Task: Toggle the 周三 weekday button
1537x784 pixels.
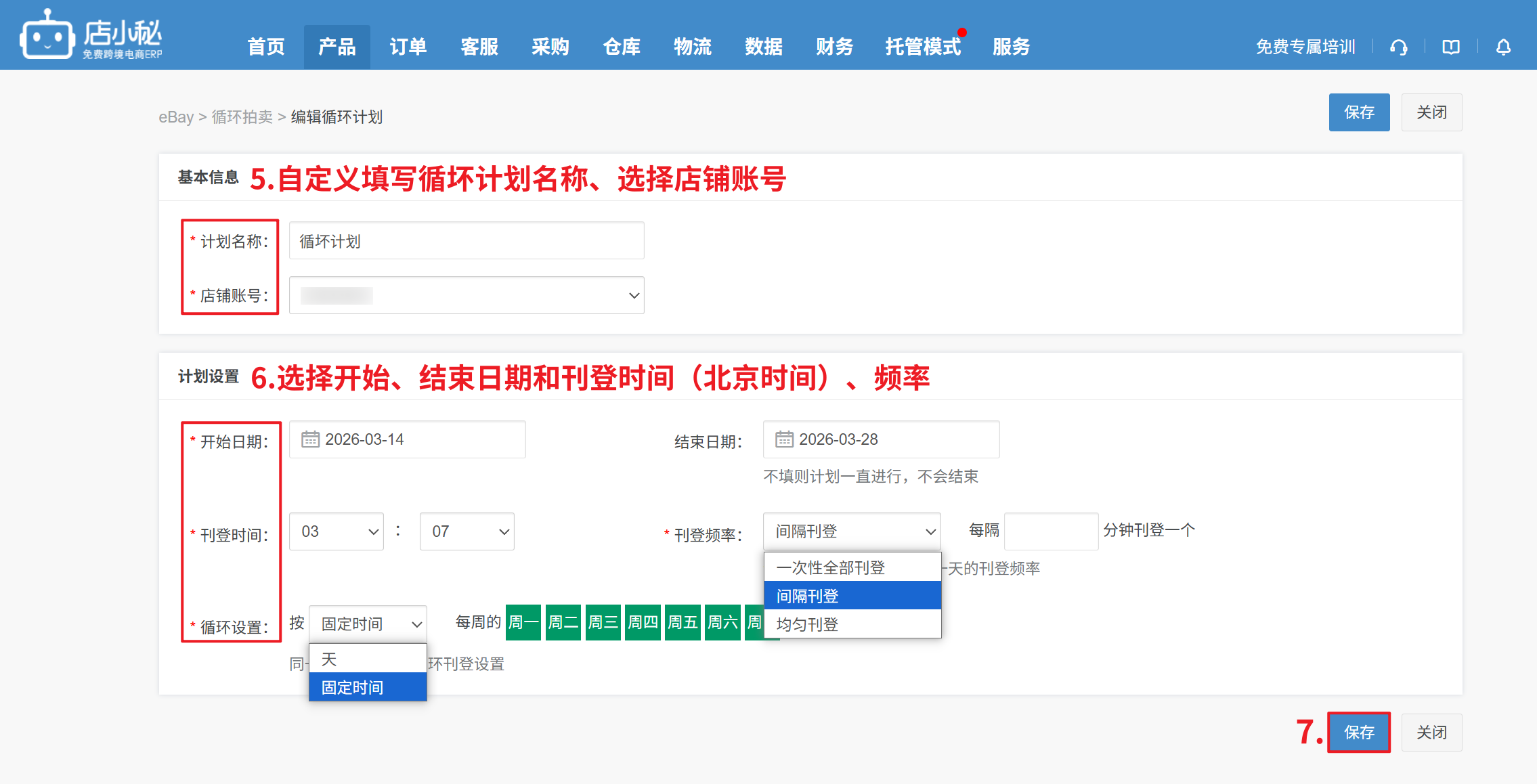Action: tap(603, 622)
